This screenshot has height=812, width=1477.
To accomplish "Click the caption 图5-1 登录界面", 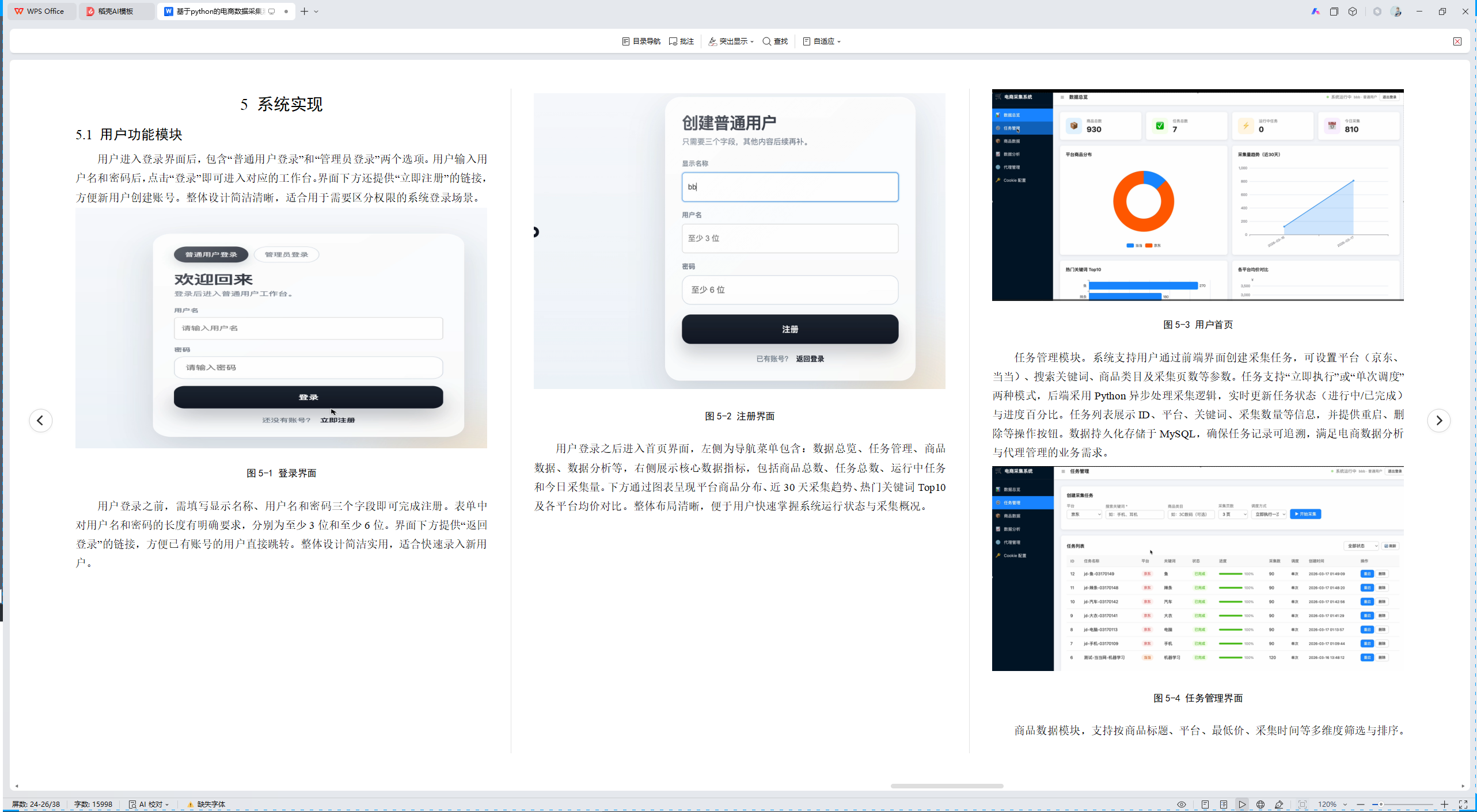I will coord(281,473).
